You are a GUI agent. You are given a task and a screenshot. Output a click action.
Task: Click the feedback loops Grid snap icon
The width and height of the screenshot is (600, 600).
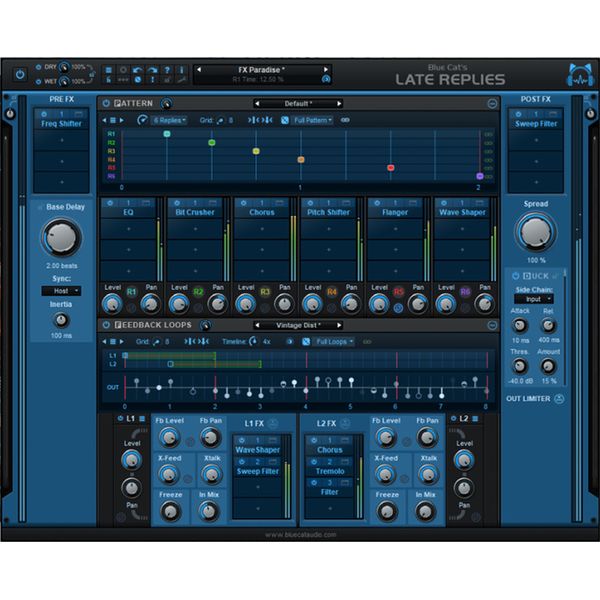click(x=156, y=342)
